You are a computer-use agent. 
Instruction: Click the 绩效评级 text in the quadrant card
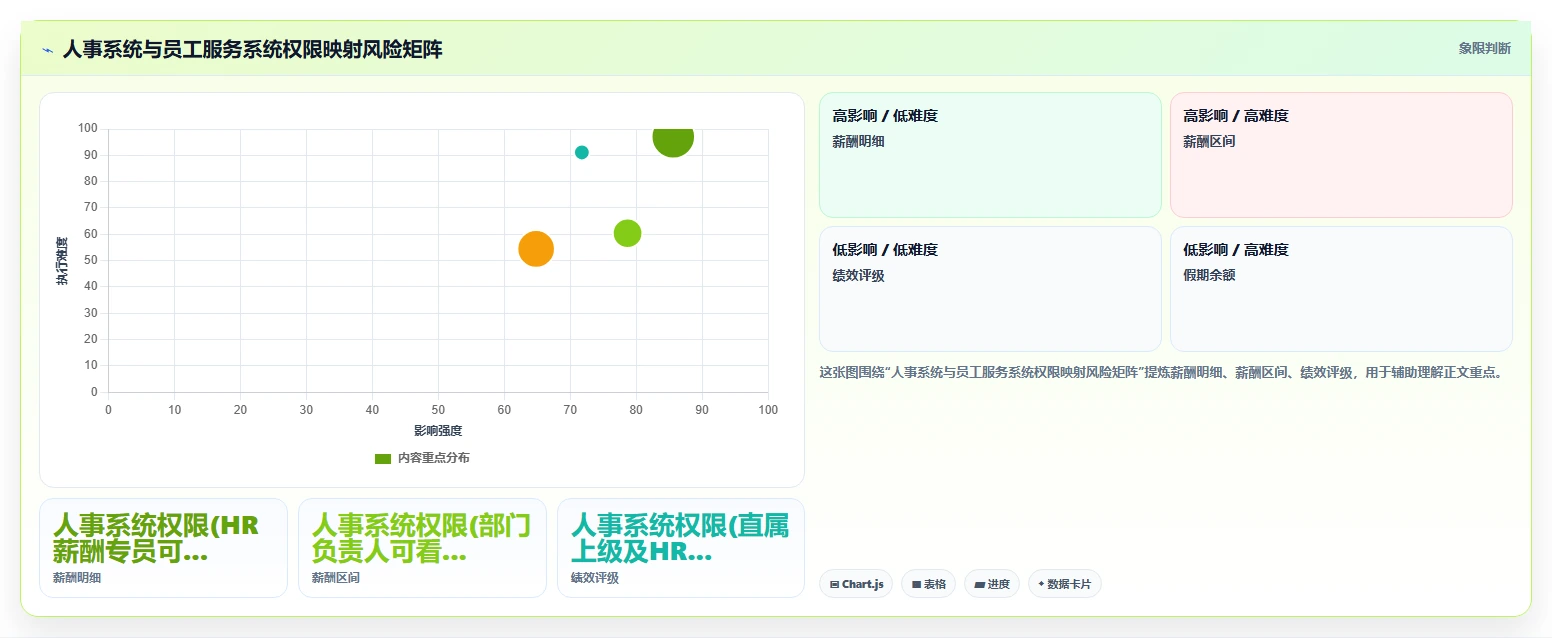tap(858, 276)
